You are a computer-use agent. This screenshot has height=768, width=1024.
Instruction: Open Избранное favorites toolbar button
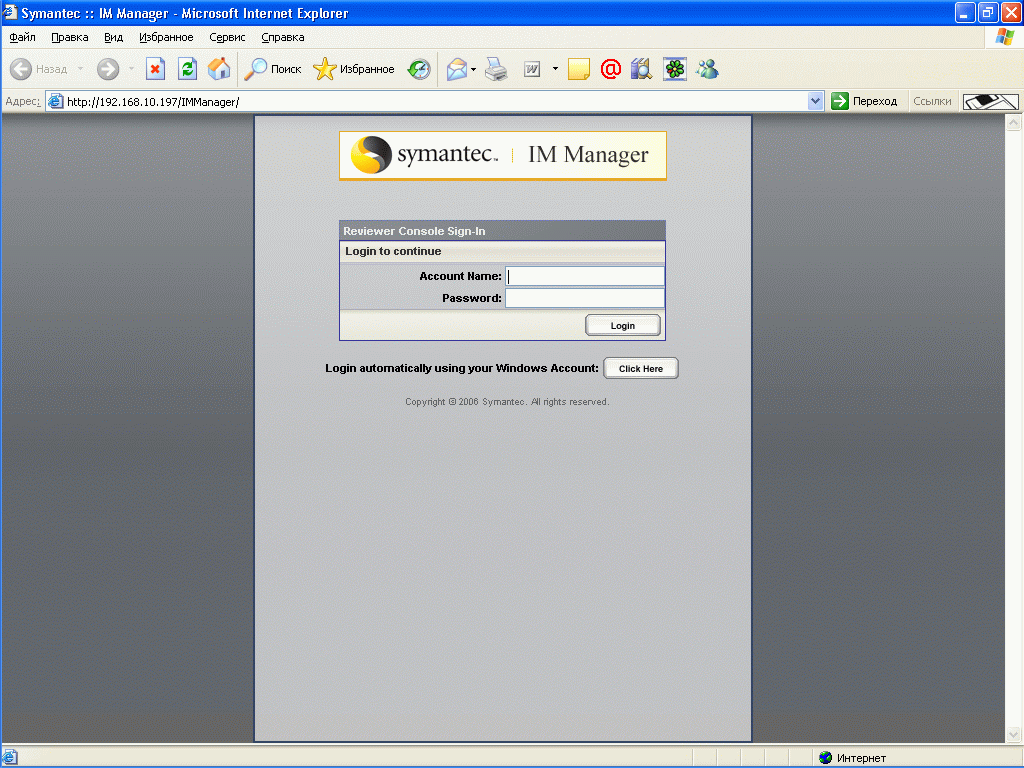click(353, 69)
